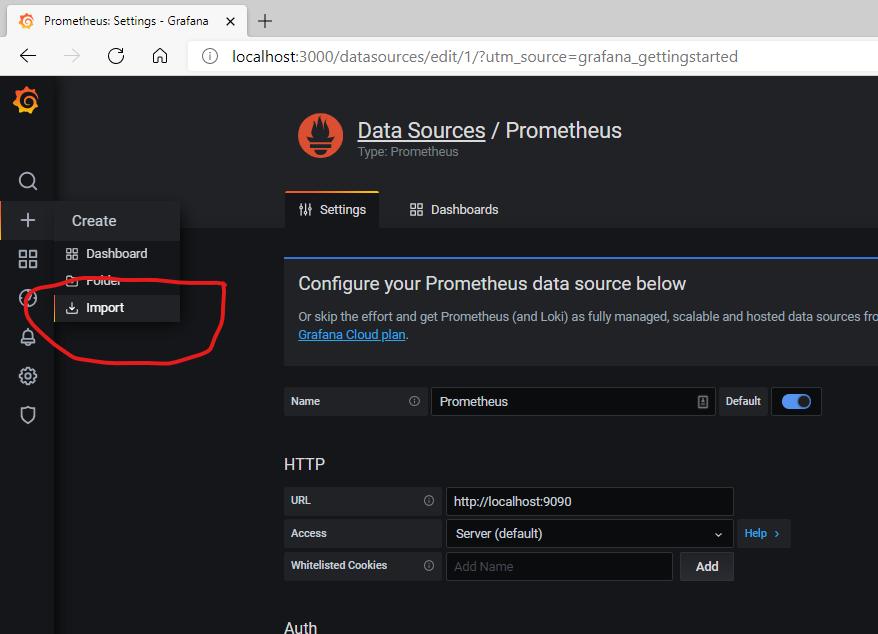Click the 'Type: Prometheus' subtitle text

click(x=408, y=152)
